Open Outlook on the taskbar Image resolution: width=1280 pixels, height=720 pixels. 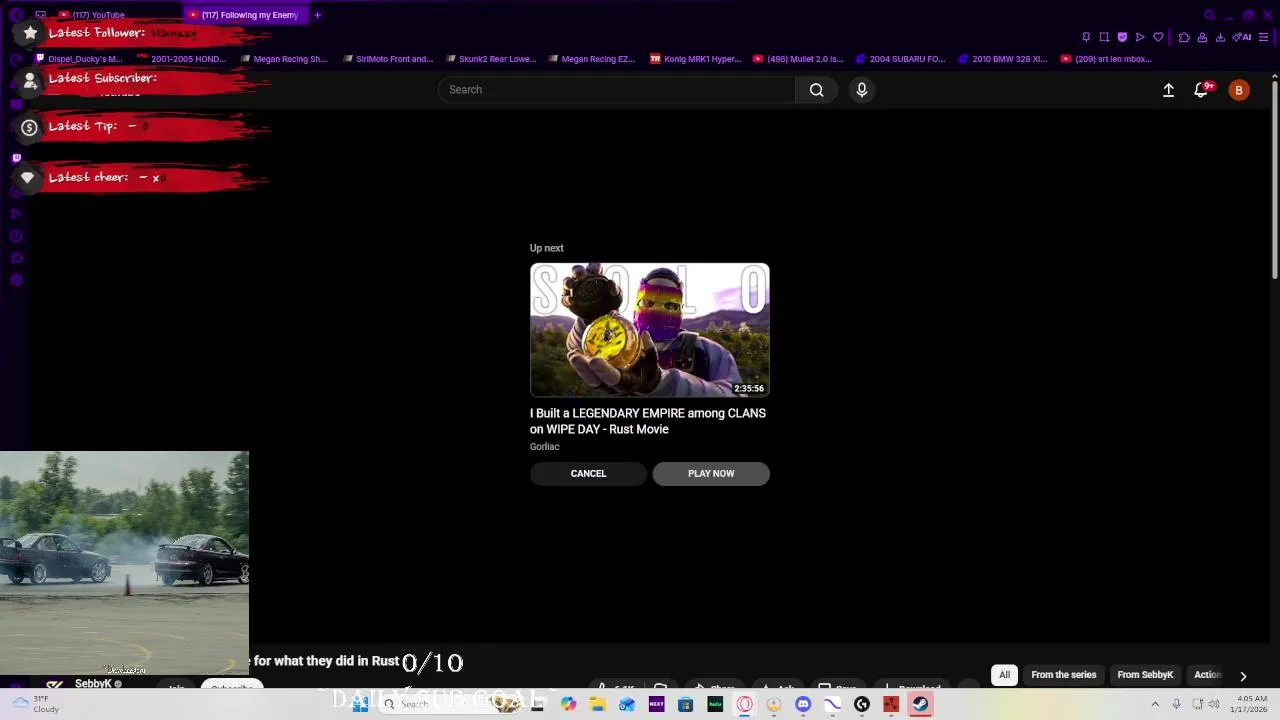tap(627, 704)
